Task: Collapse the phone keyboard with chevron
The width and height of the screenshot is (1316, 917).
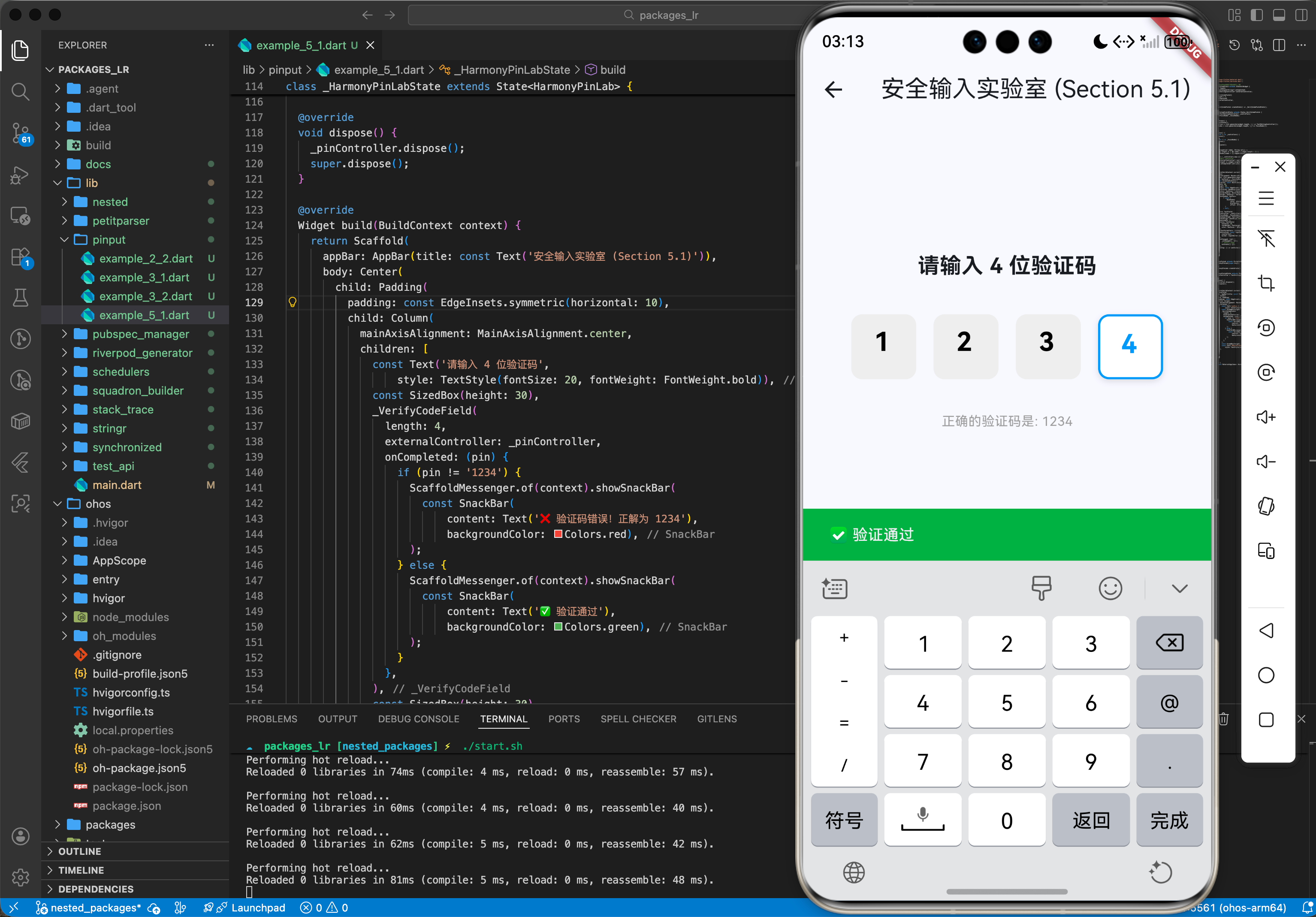Action: tap(1179, 588)
